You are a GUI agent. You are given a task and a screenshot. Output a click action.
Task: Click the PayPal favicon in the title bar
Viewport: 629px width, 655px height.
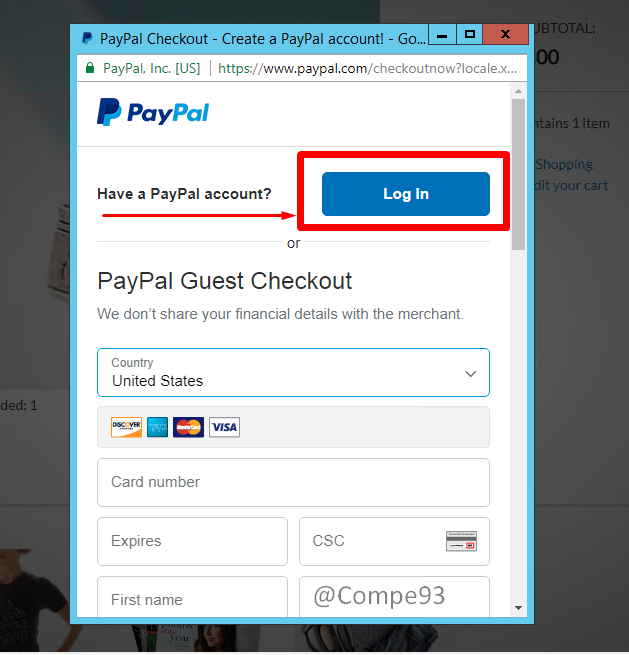tap(87, 38)
